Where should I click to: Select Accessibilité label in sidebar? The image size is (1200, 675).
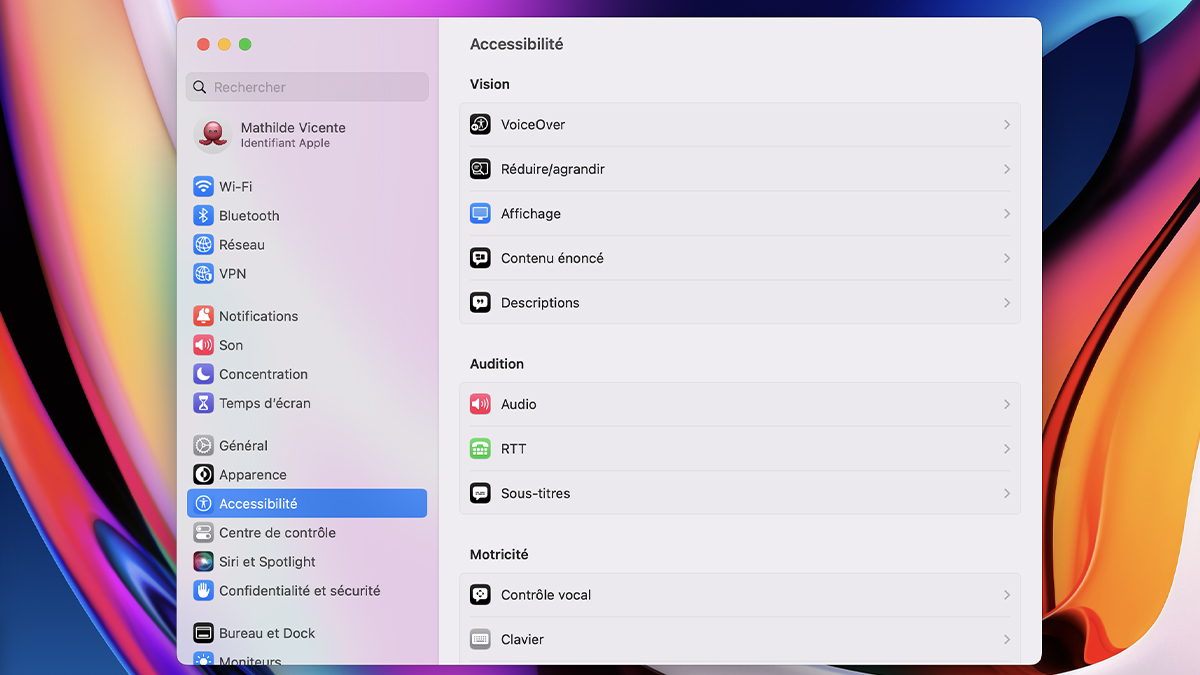tap(258, 504)
